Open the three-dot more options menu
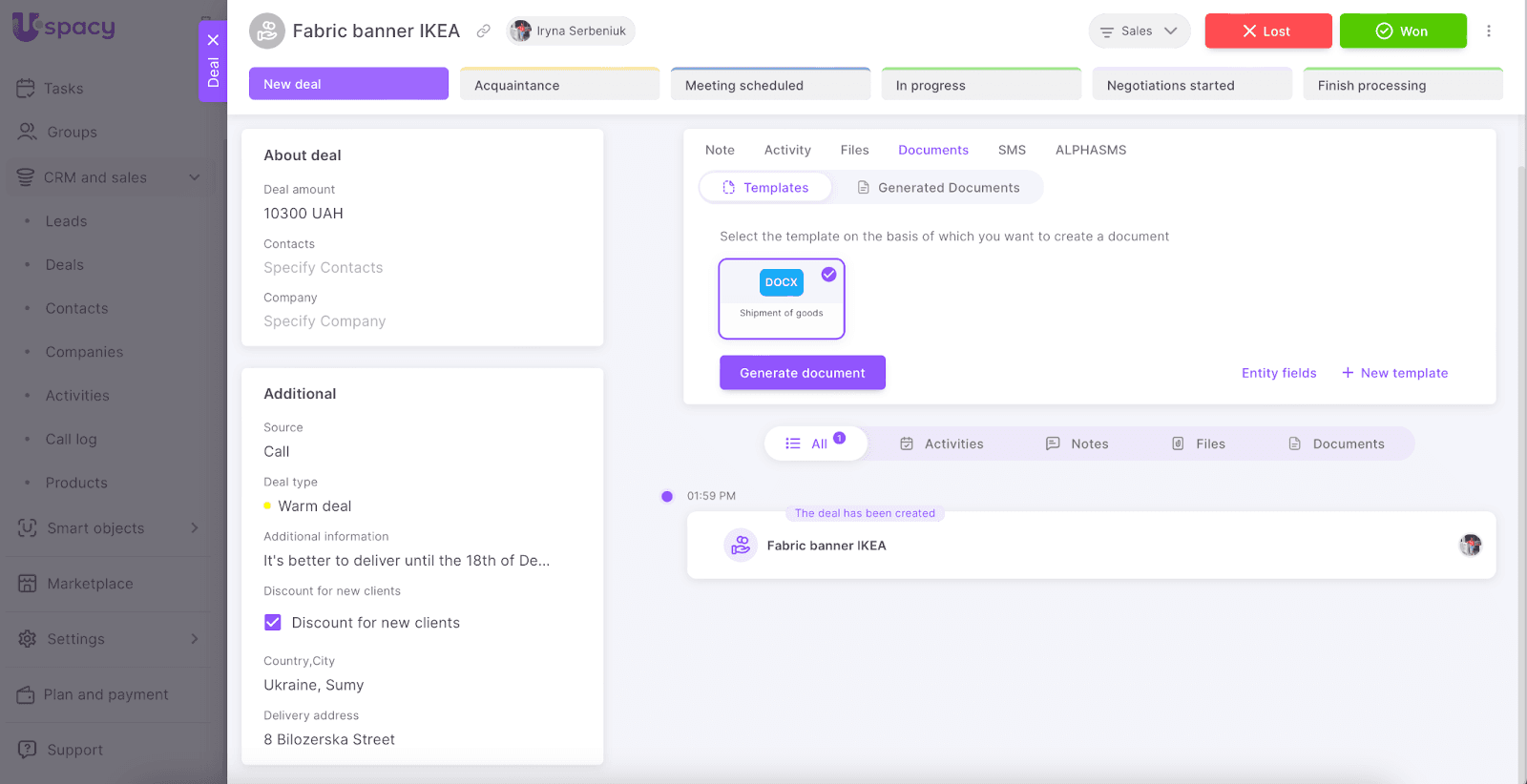1527x784 pixels. (1488, 31)
